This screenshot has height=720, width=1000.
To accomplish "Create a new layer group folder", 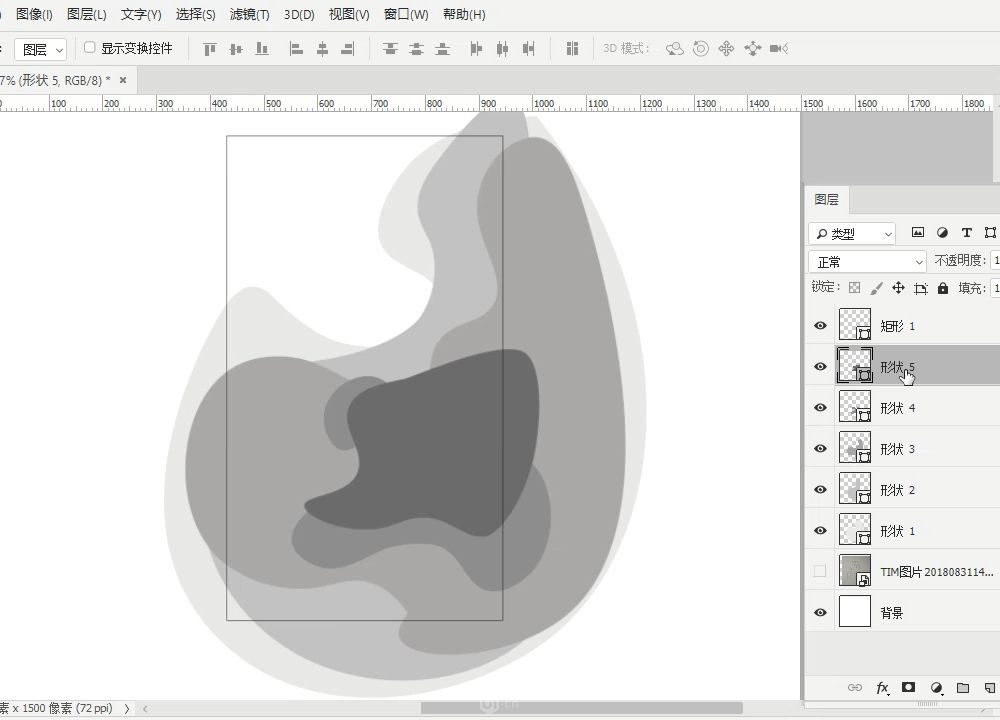I will (963, 687).
